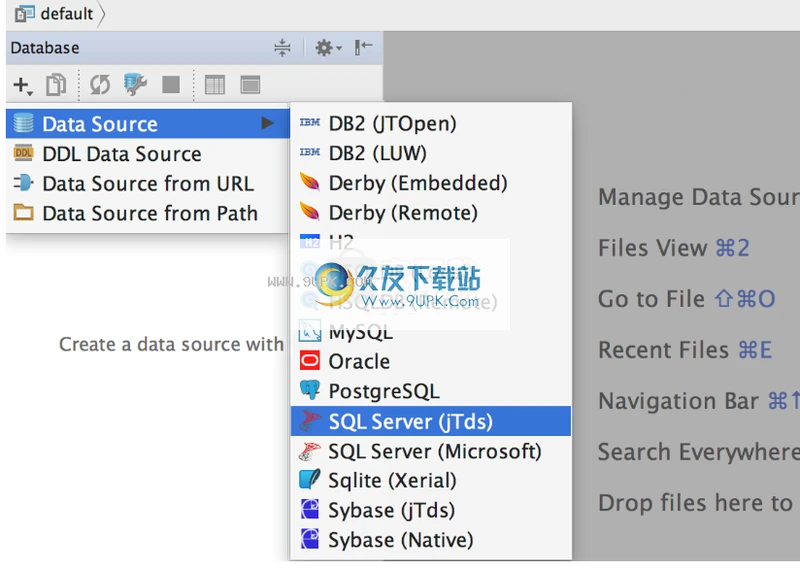
Task: Hide the Database panel with arrow icon
Action: coord(363,47)
